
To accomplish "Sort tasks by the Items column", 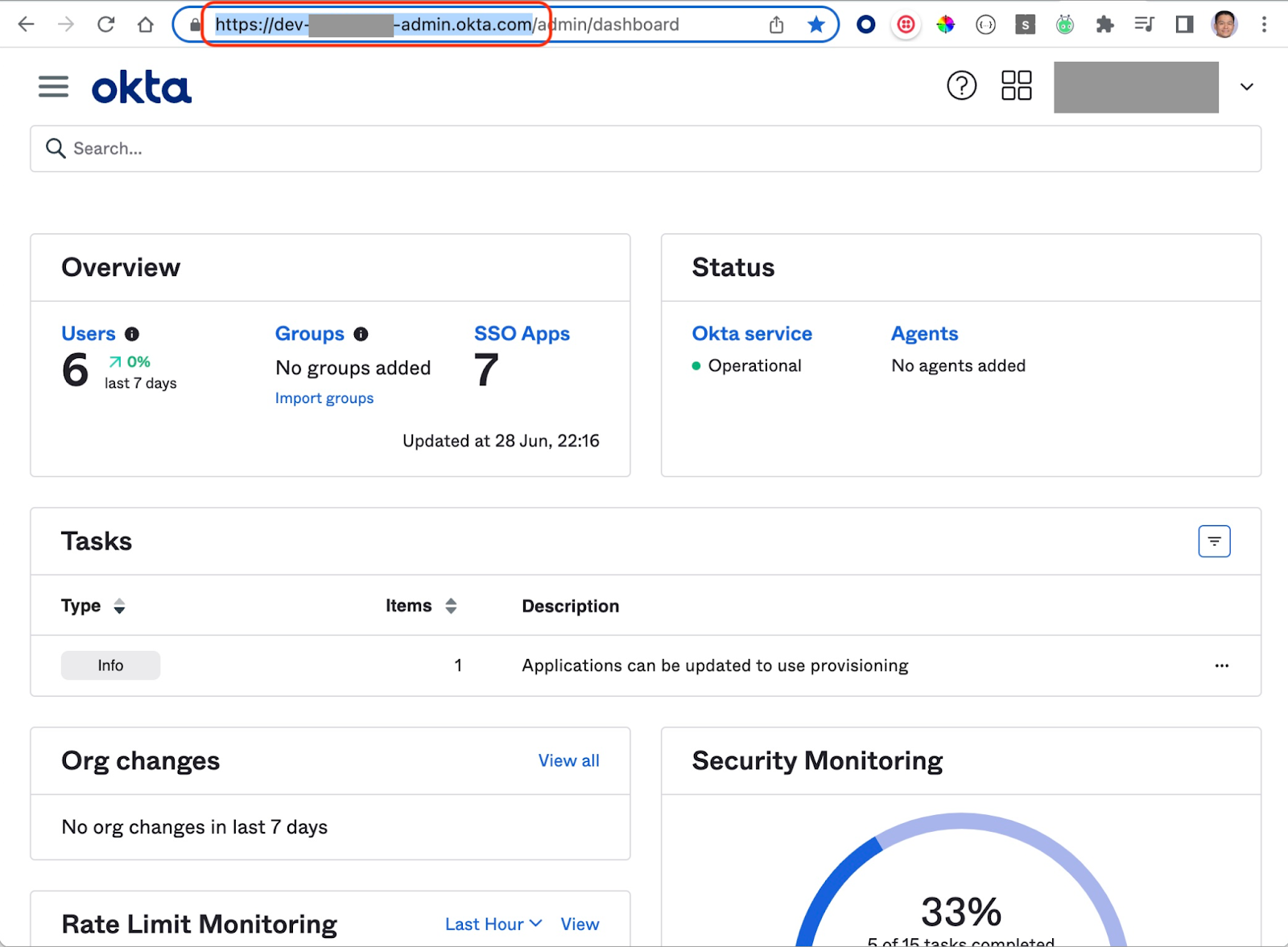I will (x=451, y=606).
